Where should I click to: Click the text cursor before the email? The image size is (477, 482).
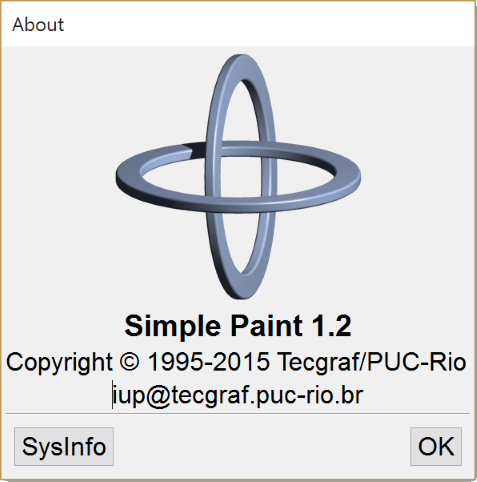[x=112, y=395]
